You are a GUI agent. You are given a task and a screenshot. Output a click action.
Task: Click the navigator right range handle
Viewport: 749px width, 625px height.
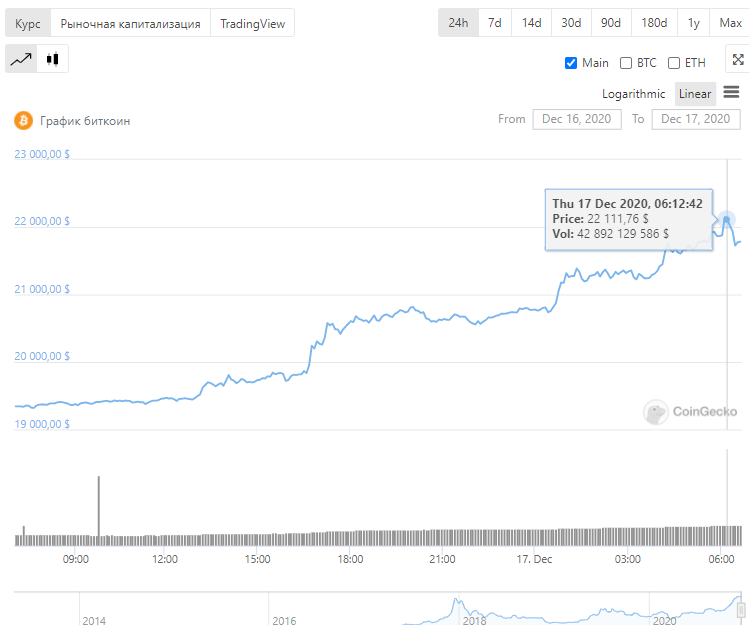pos(741,610)
